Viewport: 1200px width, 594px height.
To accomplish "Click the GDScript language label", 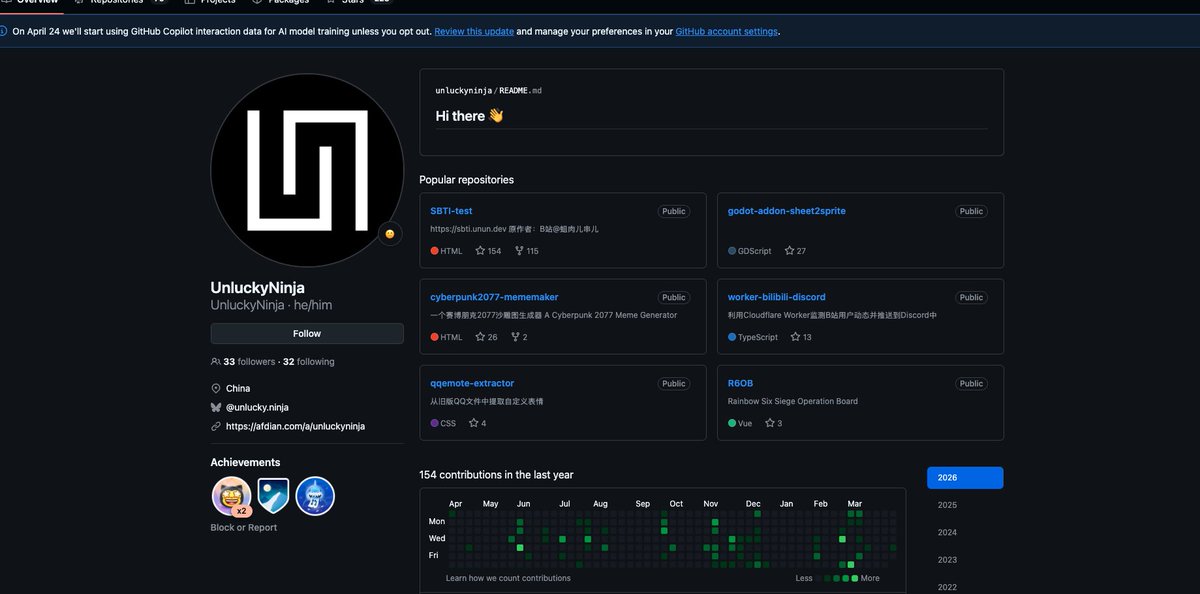I will (754, 251).
